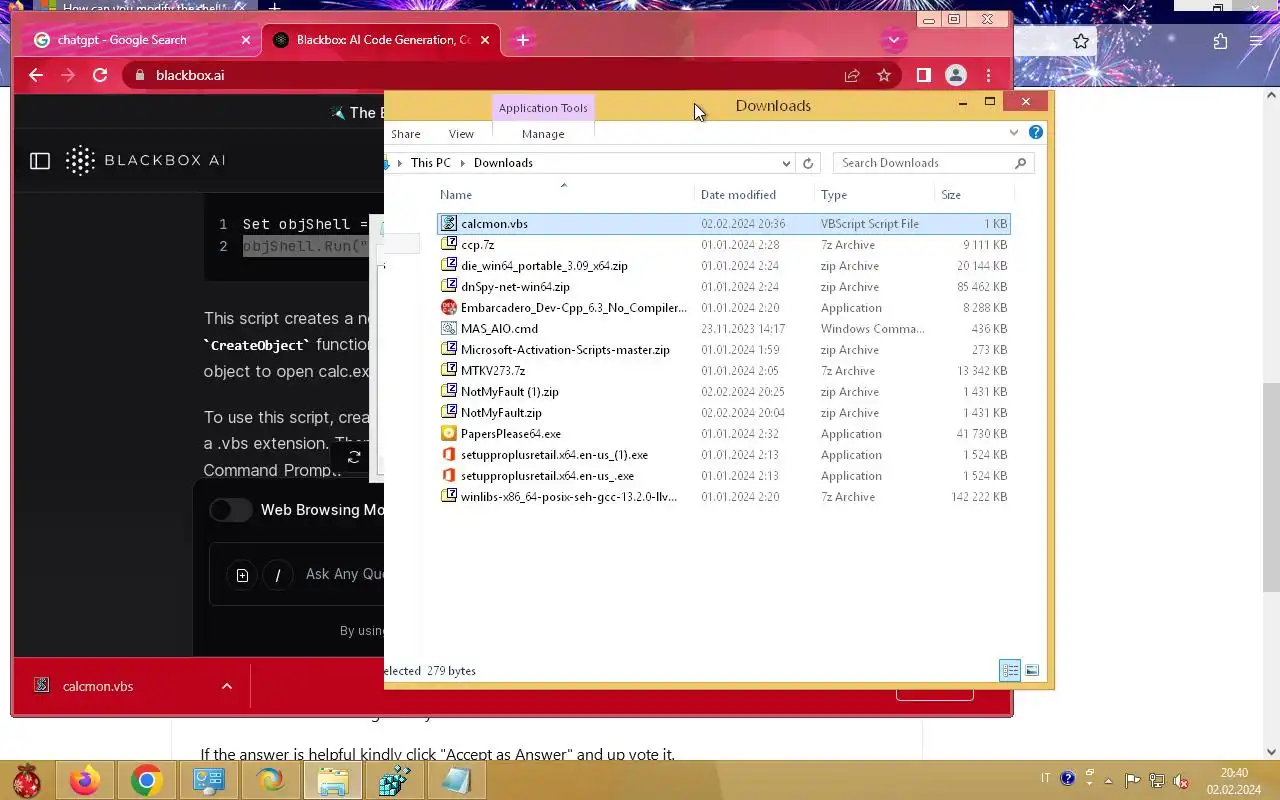1280x800 pixels.
Task: Toggle the Web Browsing Mode switch
Action: (x=231, y=510)
